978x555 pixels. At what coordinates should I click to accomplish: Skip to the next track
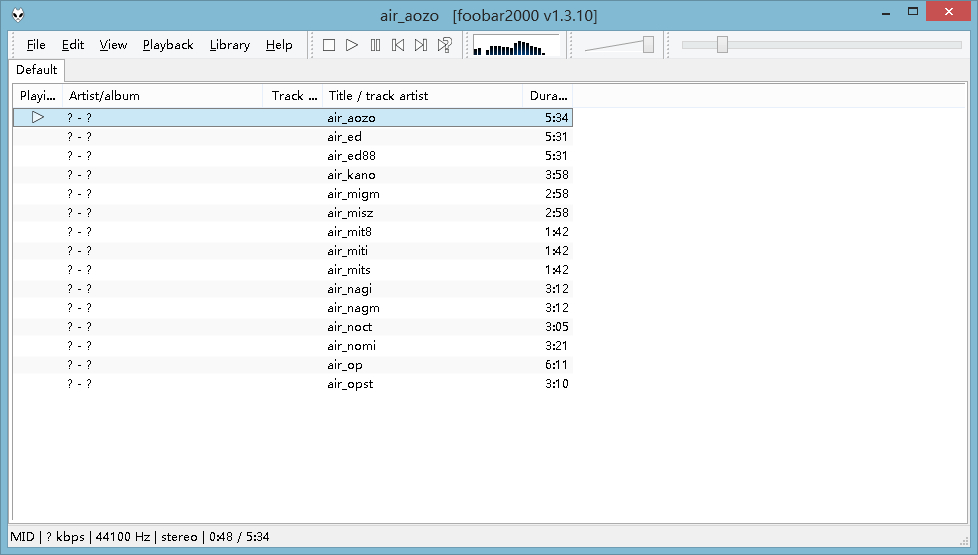click(421, 45)
